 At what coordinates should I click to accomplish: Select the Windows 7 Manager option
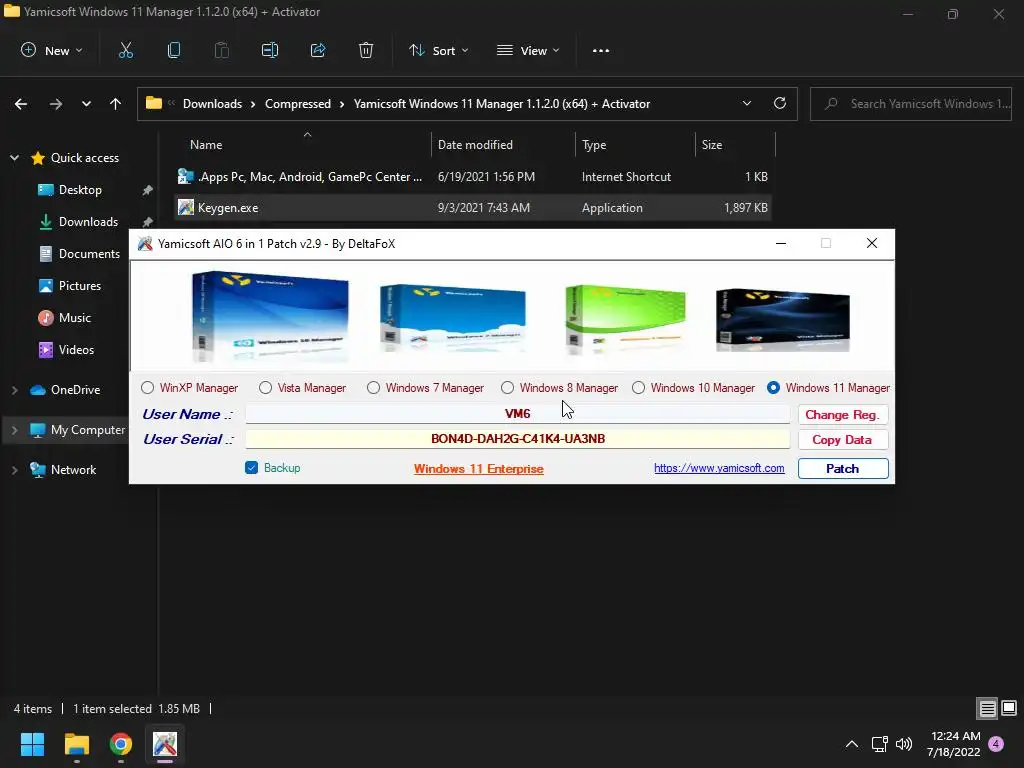373,388
